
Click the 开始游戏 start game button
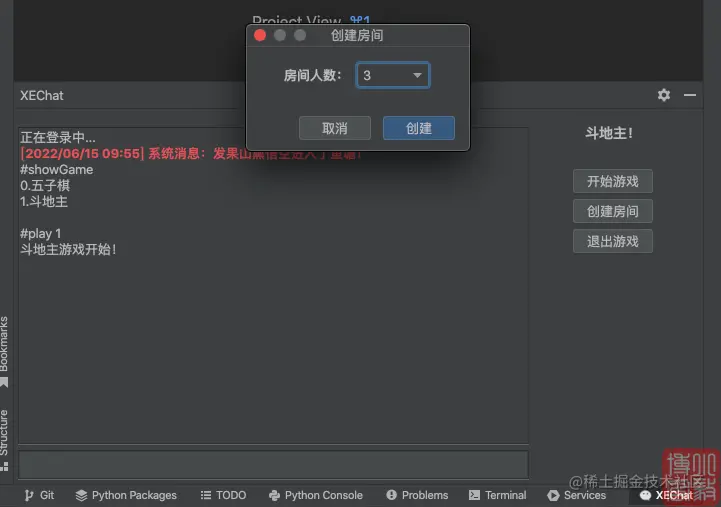[x=612, y=181]
